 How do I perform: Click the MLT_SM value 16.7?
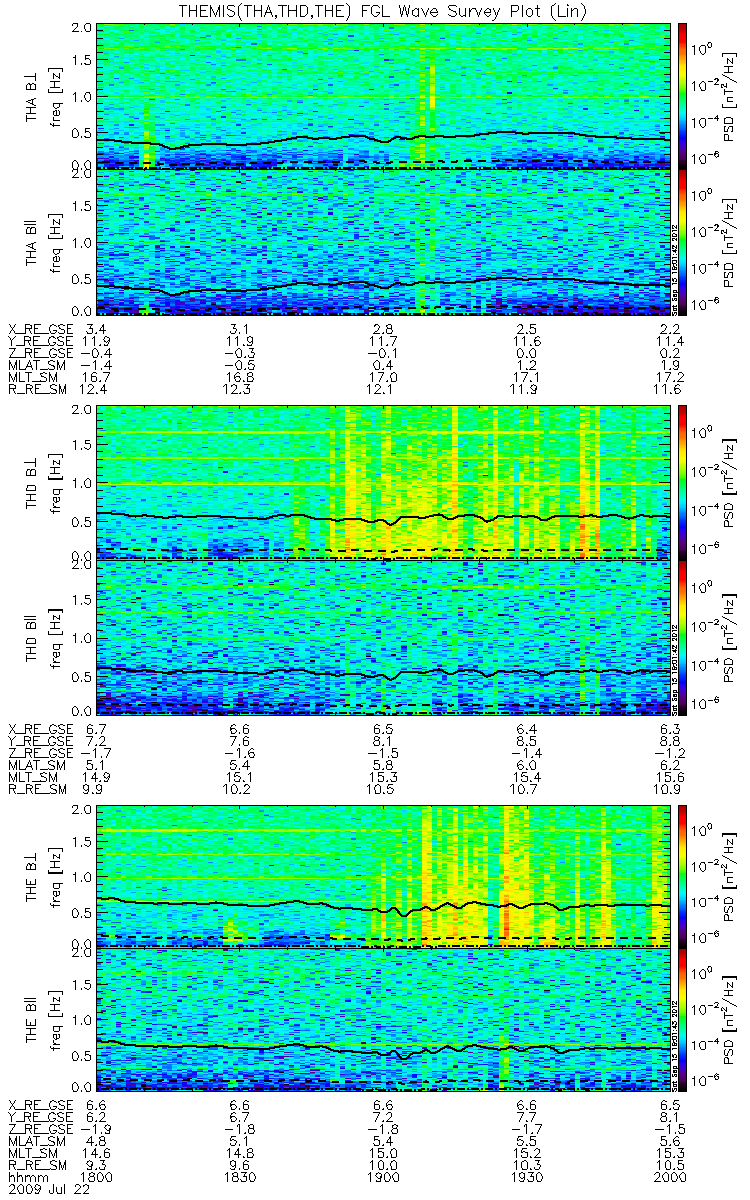click(x=97, y=378)
